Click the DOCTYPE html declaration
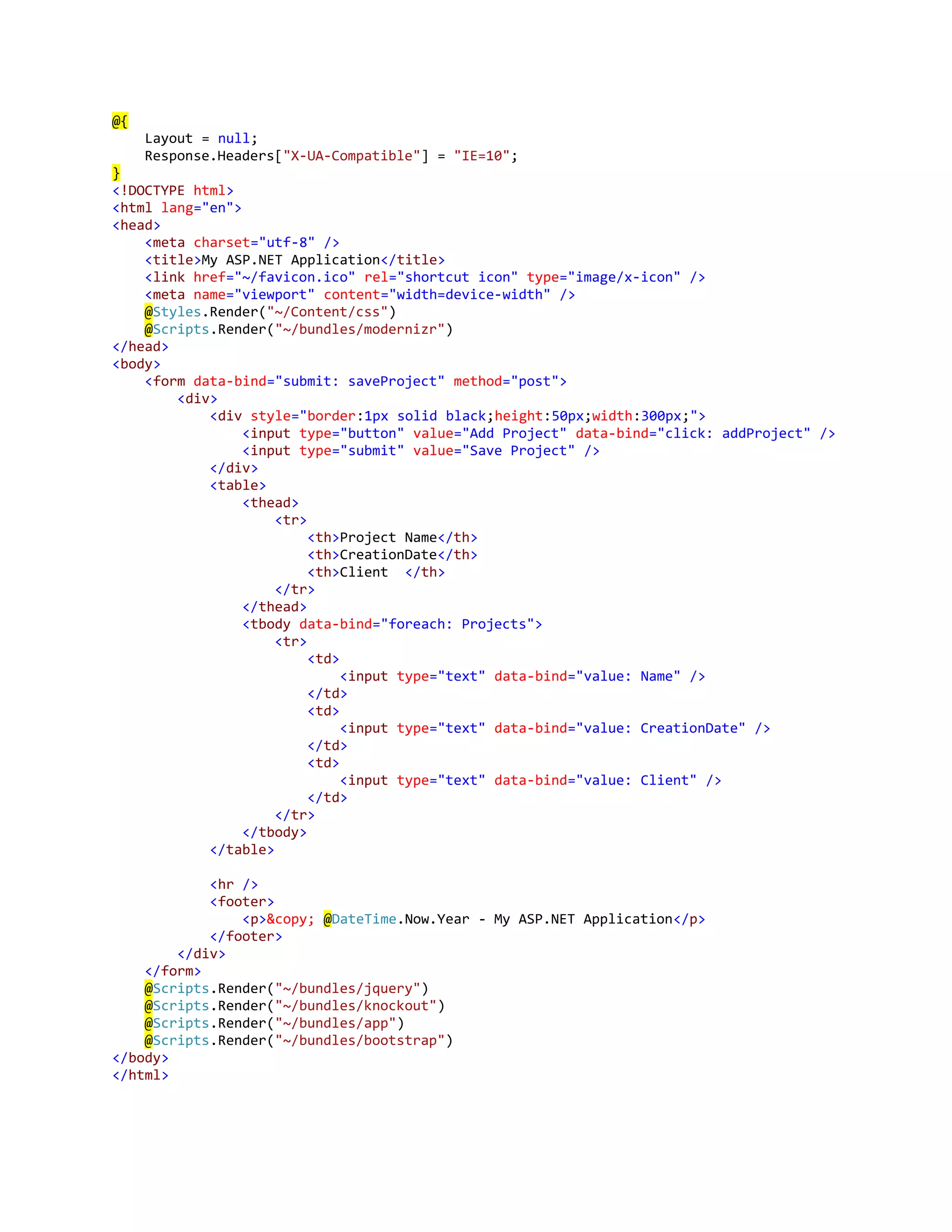This screenshot has width=952, height=1232. click(172, 191)
